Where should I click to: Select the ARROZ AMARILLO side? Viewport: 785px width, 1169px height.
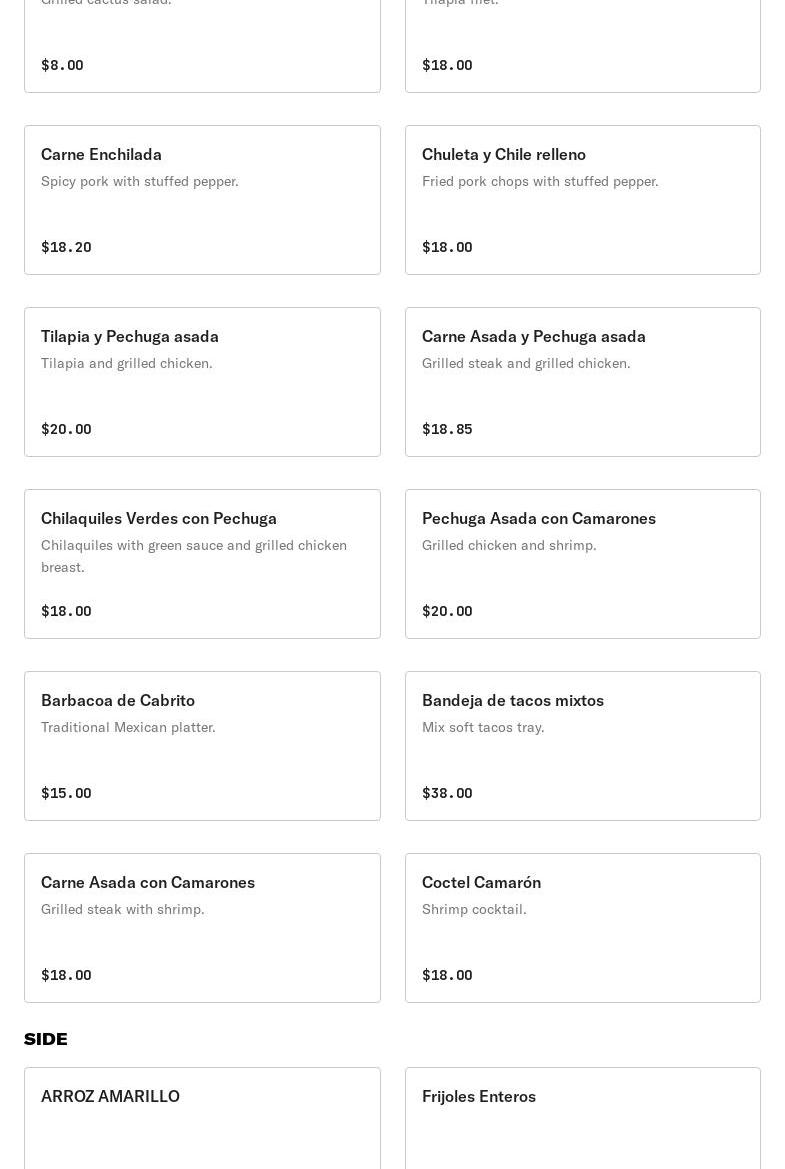pyautogui.click(x=110, y=1096)
